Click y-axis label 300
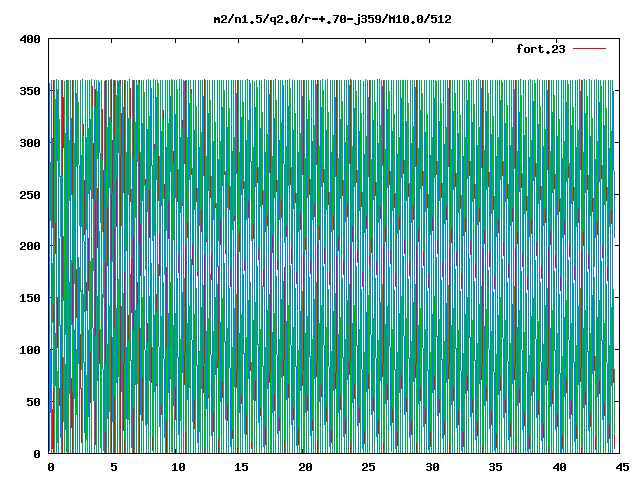This screenshot has width=640, height=480. 30,143
